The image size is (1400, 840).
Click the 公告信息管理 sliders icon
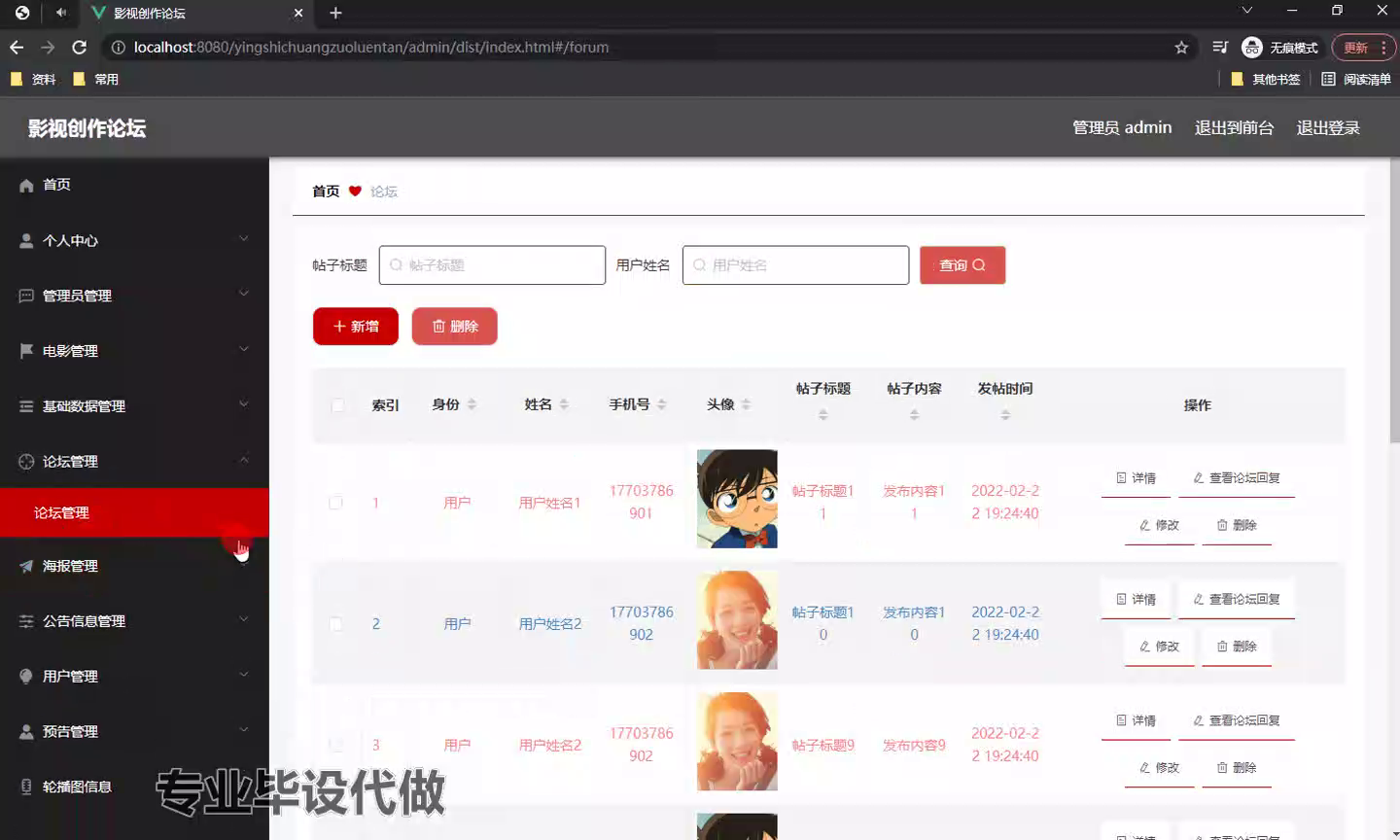click(x=26, y=621)
